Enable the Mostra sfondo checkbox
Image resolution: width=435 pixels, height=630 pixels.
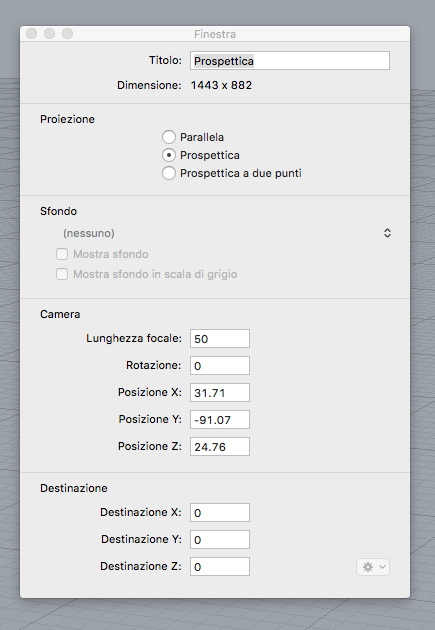click(62, 254)
